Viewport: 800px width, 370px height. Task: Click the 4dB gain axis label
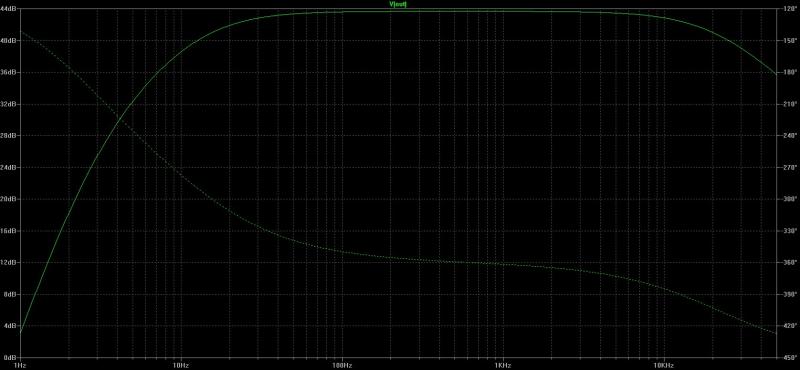click(x=11, y=326)
